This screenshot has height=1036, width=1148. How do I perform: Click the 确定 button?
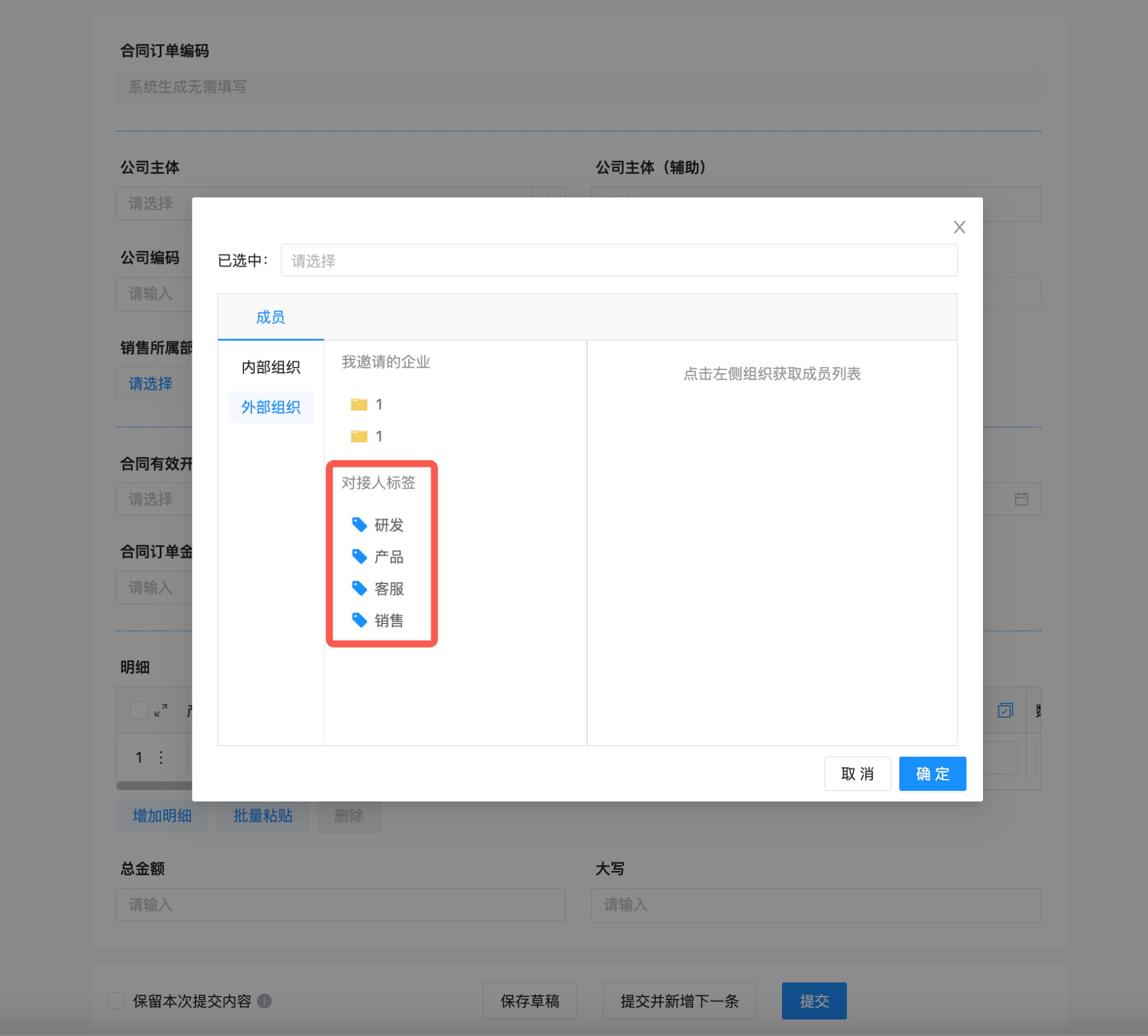[x=932, y=774]
